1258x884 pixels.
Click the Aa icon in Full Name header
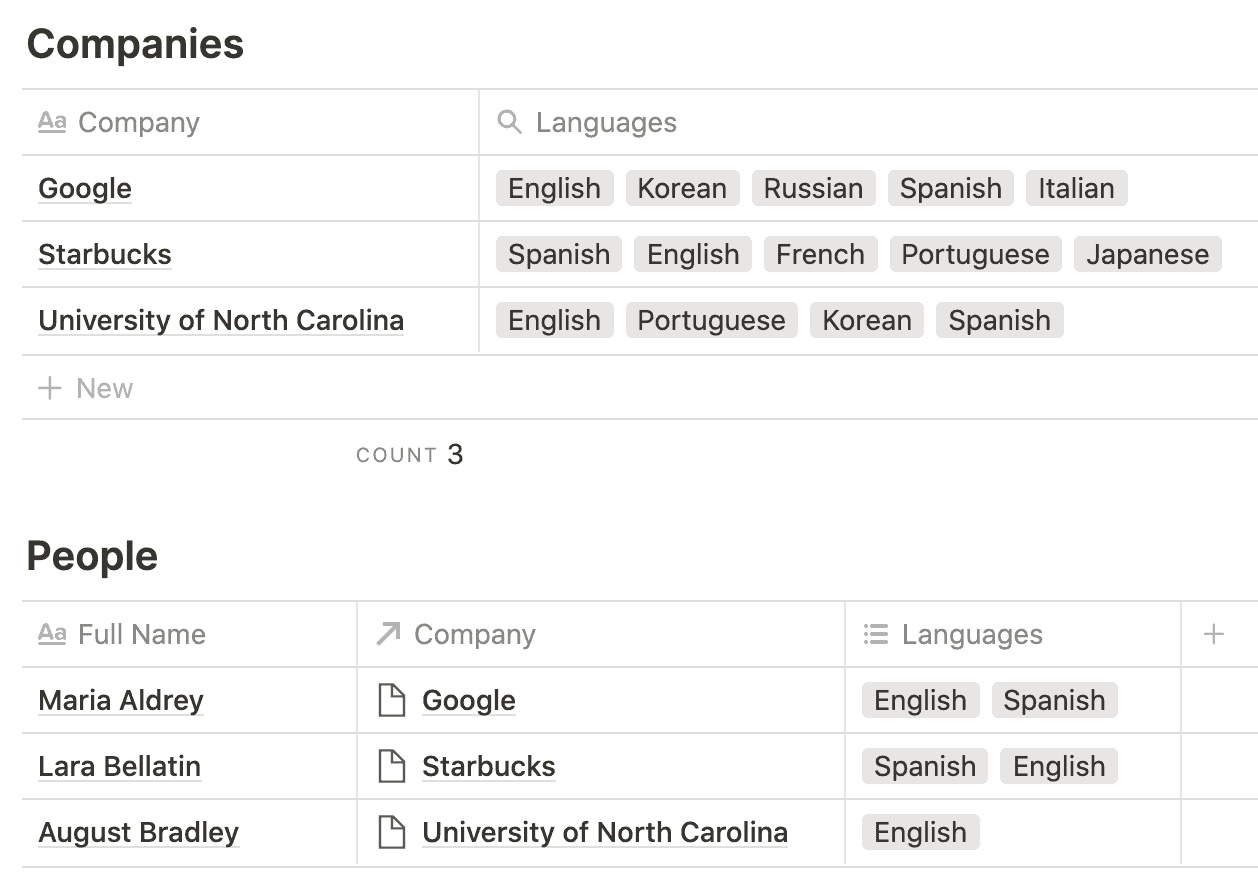pos(52,634)
